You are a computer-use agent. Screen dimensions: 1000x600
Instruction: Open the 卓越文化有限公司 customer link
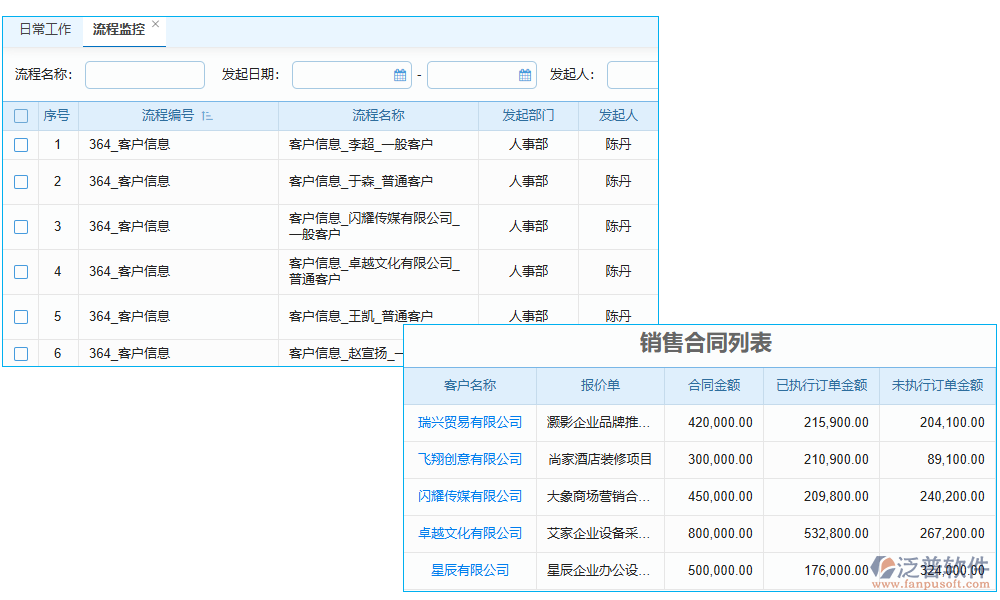(x=470, y=533)
